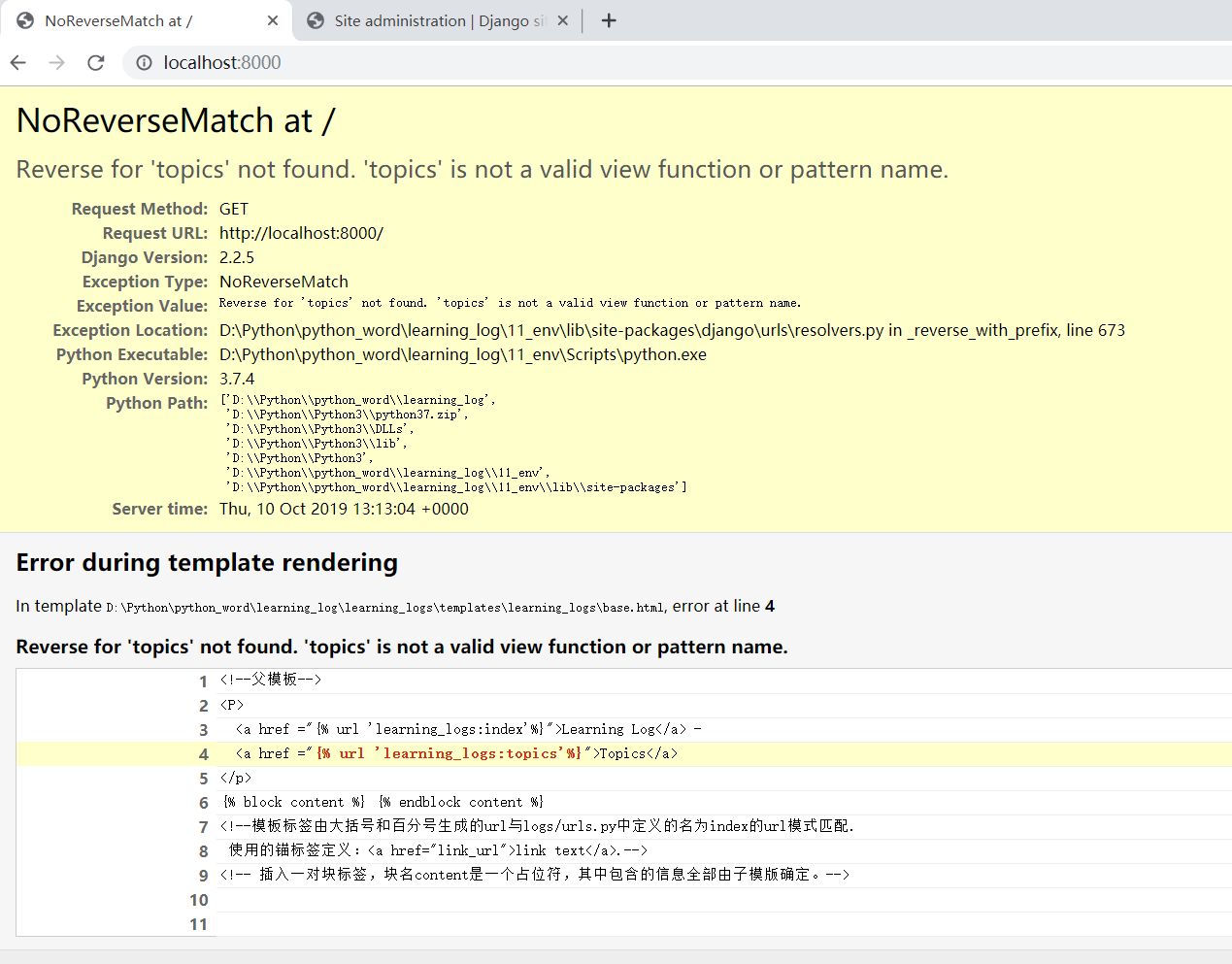This screenshot has height=964, width=1232.
Task: Click code line 3 with learning_logs:index
Action: click(x=468, y=729)
